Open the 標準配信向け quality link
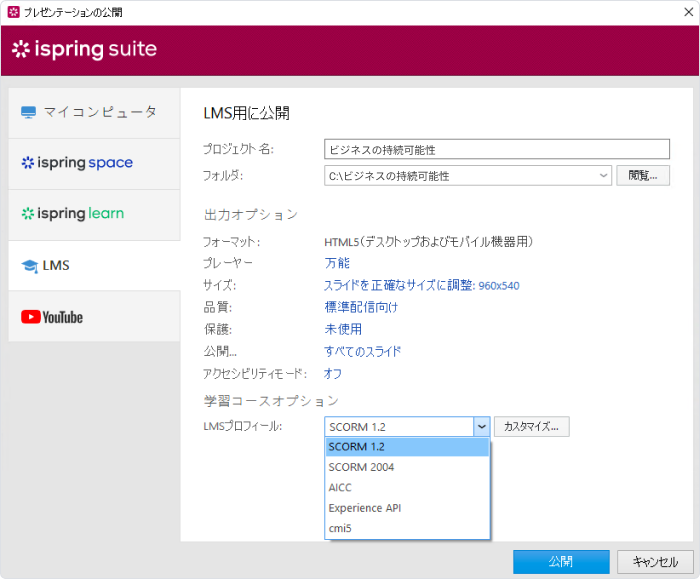This screenshot has width=700, height=579. tap(361, 307)
